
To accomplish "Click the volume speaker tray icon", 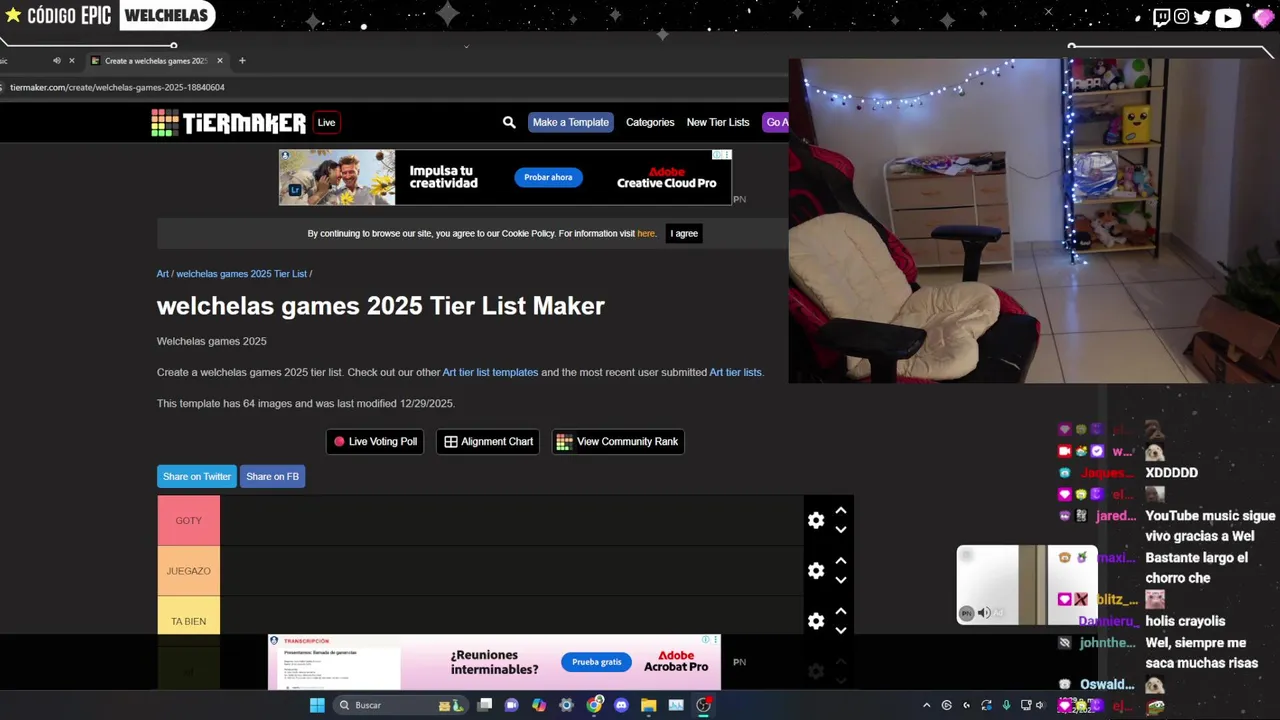I will coord(1040,705).
